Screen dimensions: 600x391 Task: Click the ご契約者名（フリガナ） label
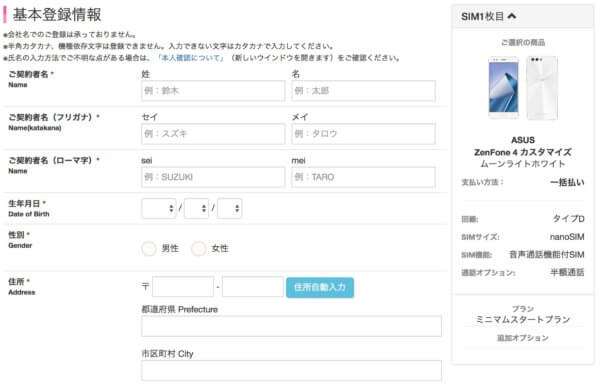click(54, 117)
